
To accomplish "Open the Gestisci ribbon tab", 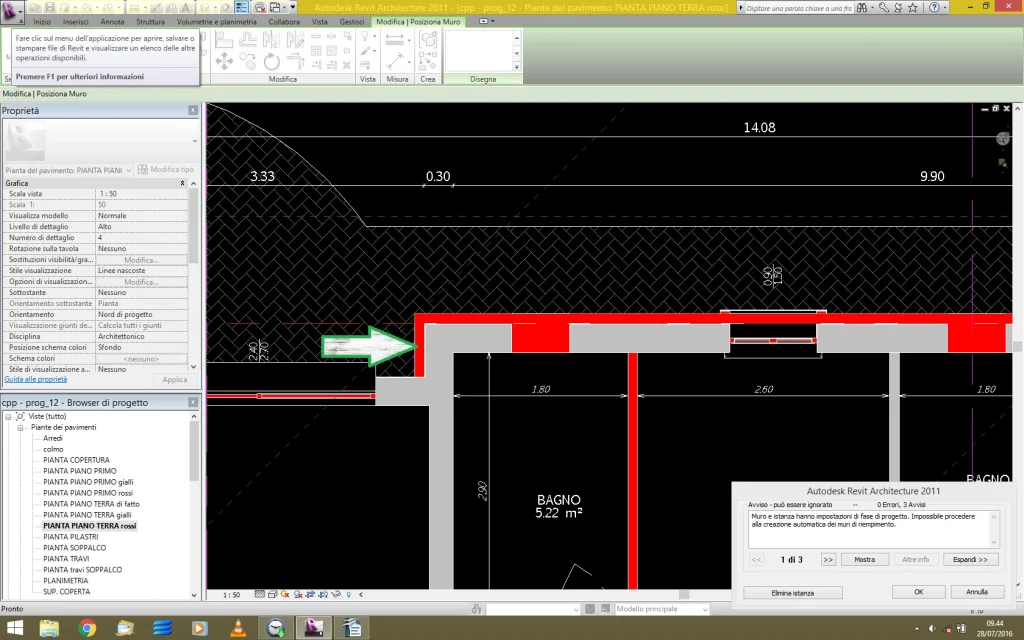I will [x=351, y=22].
